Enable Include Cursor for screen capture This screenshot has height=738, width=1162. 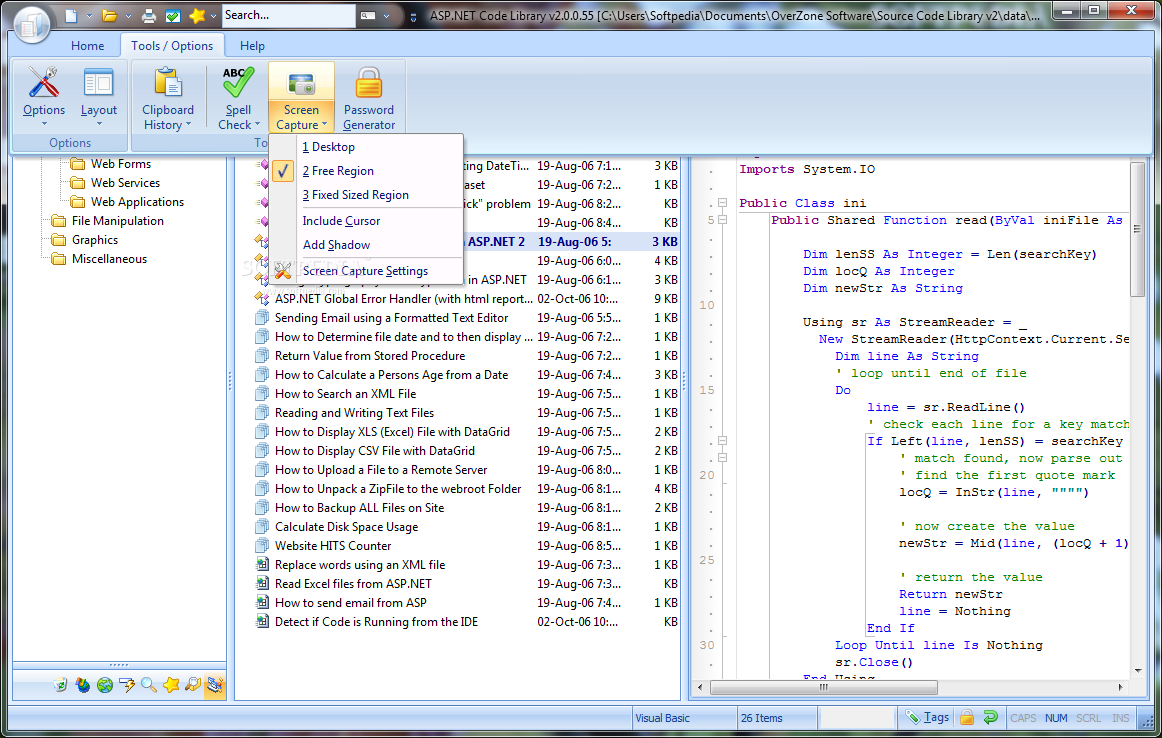[341, 221]
